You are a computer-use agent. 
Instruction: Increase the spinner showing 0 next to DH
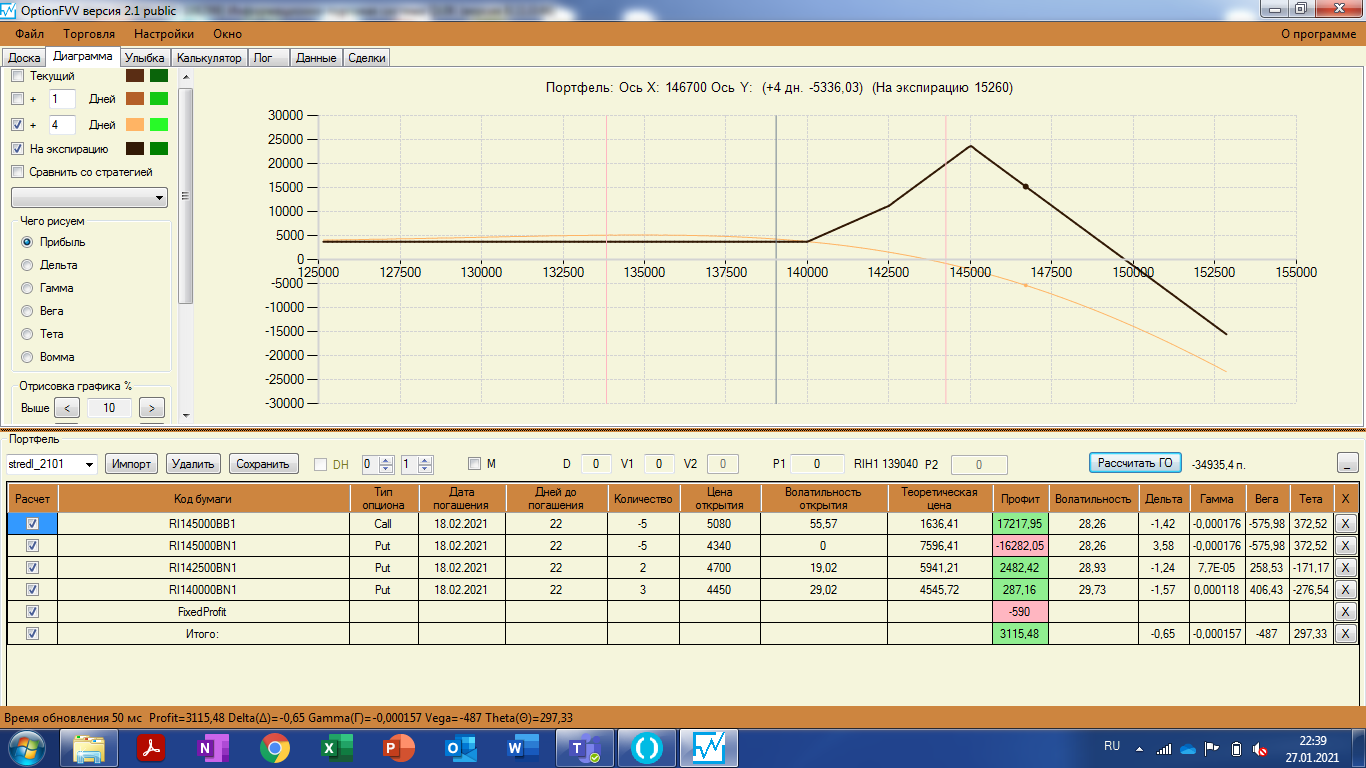(x=386, y=460)
